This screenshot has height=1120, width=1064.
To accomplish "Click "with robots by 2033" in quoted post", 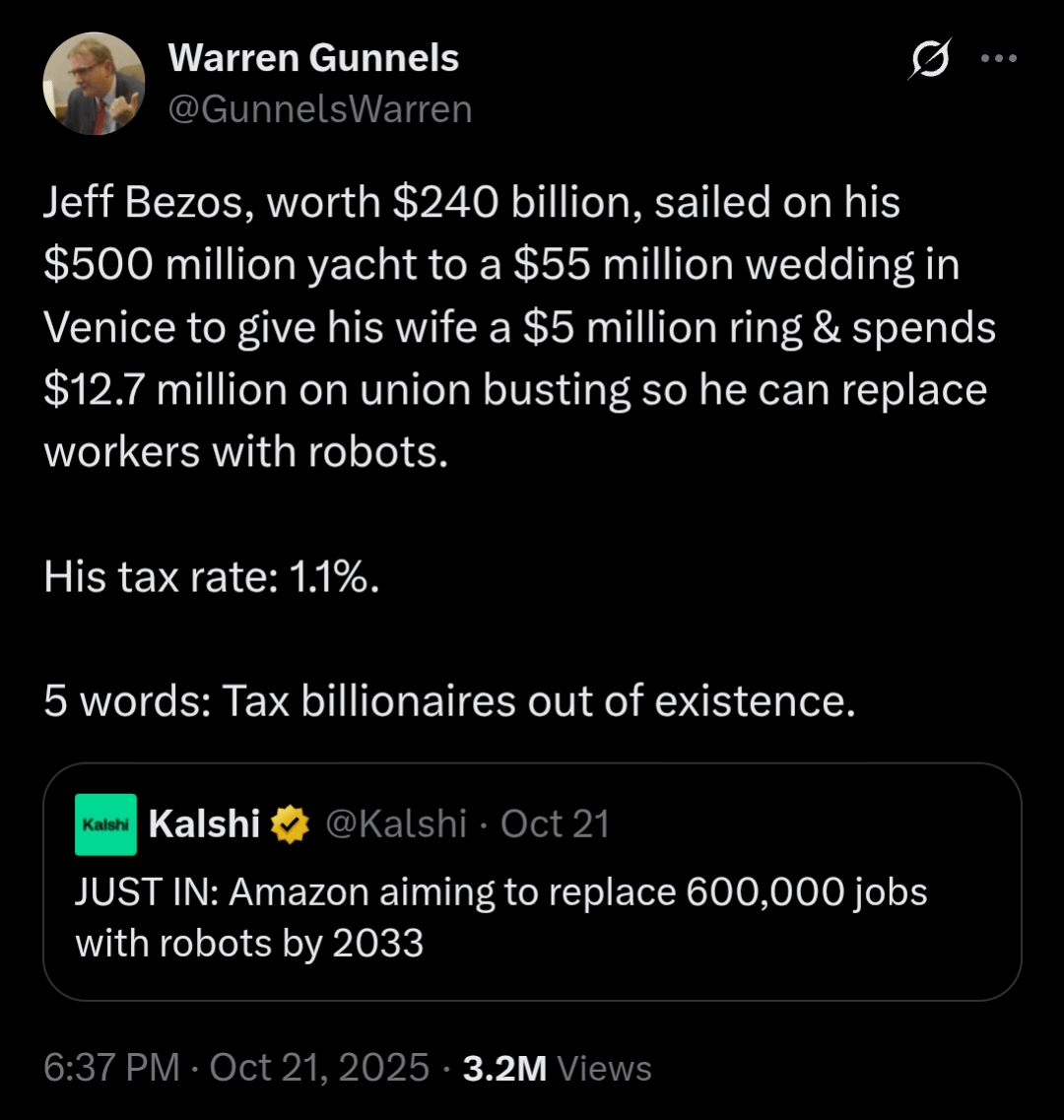I will [249, 944].
